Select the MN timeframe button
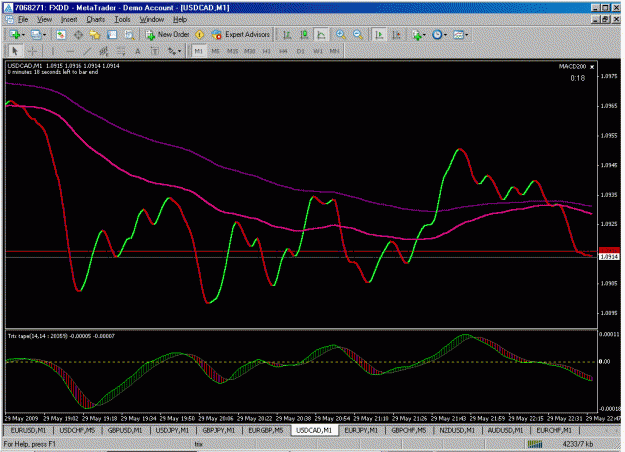Screen dimensions: 625x452 click(334, 51)
